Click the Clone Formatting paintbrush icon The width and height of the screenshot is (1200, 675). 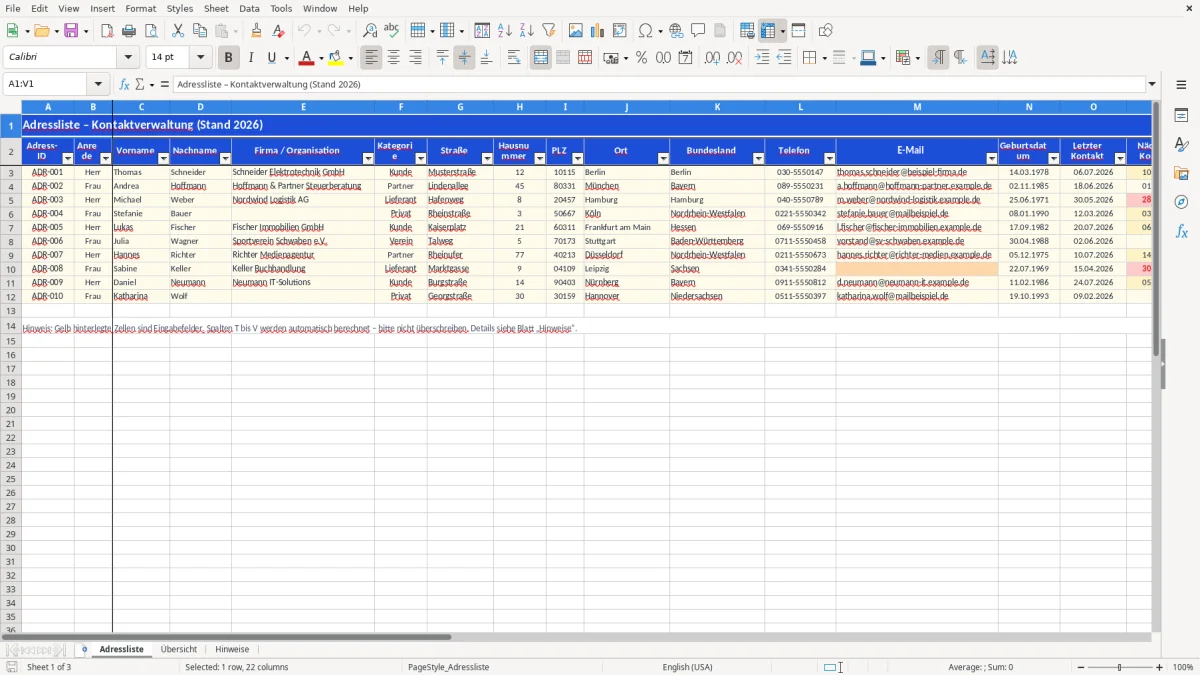coord(257,31)
